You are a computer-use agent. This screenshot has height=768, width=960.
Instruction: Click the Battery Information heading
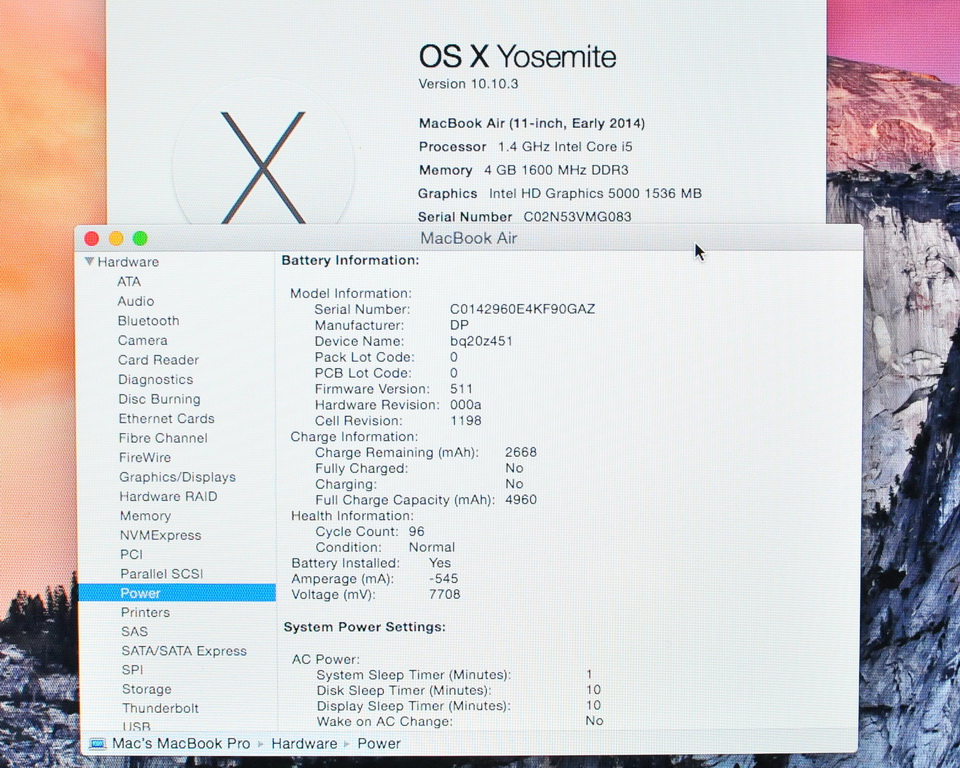coord(350,260)
